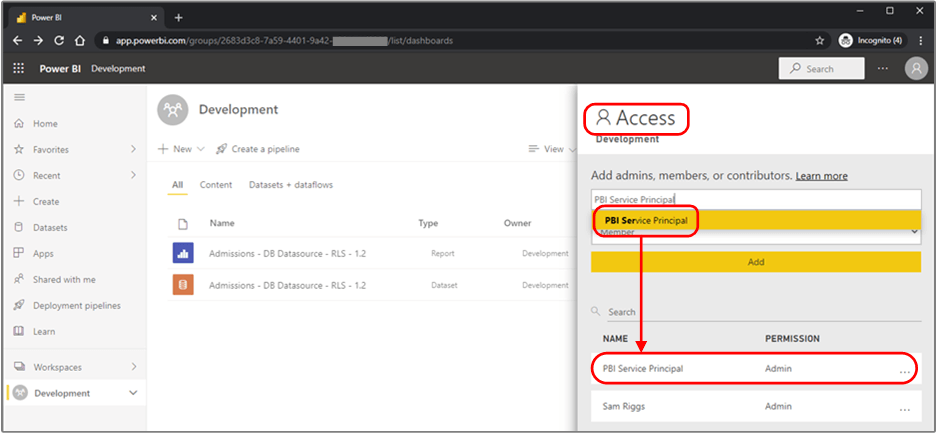937x433 pixels.
Task: Open Datasets in the sidebar
Action: click(50, 228)
